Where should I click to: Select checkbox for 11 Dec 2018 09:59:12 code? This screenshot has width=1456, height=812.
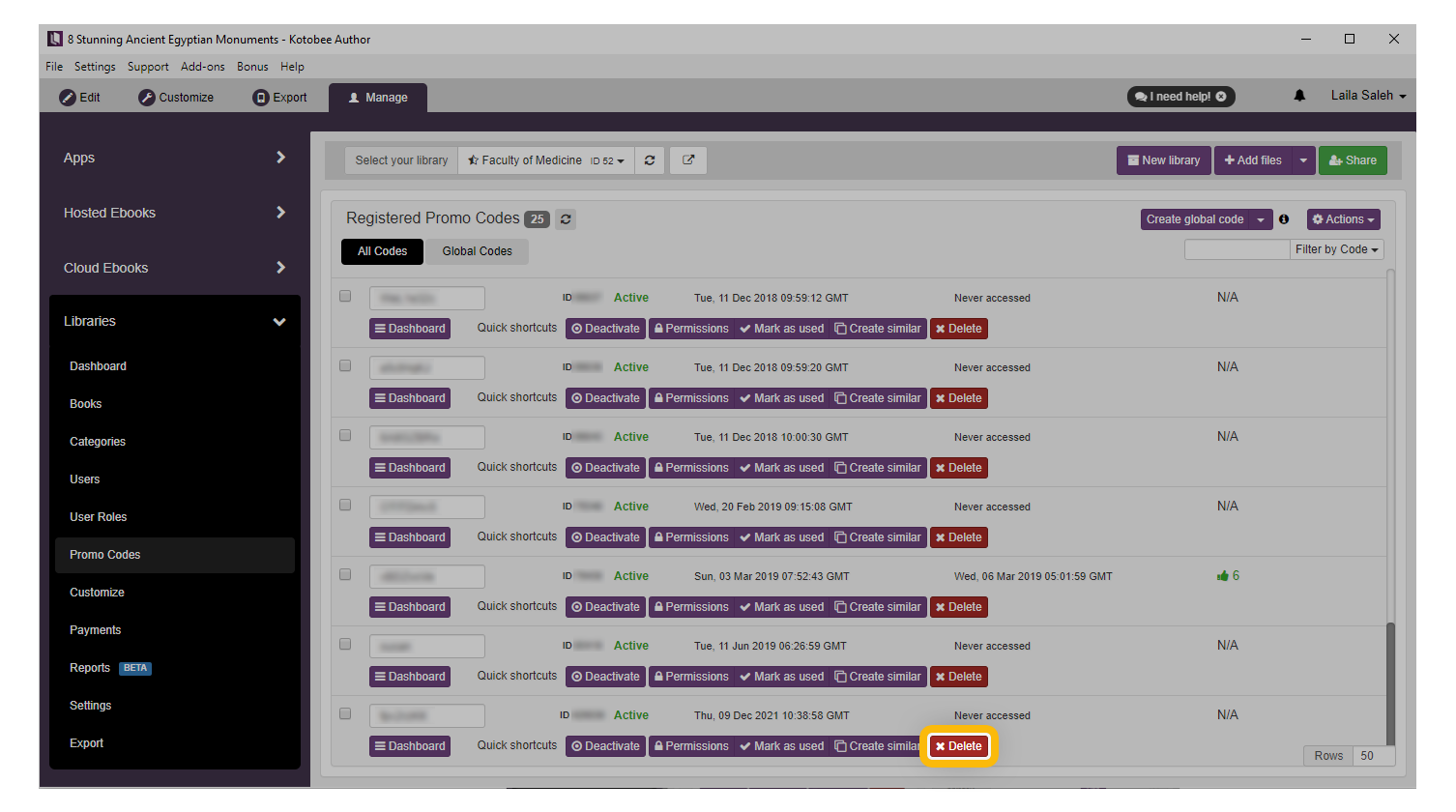pos(345,296)
